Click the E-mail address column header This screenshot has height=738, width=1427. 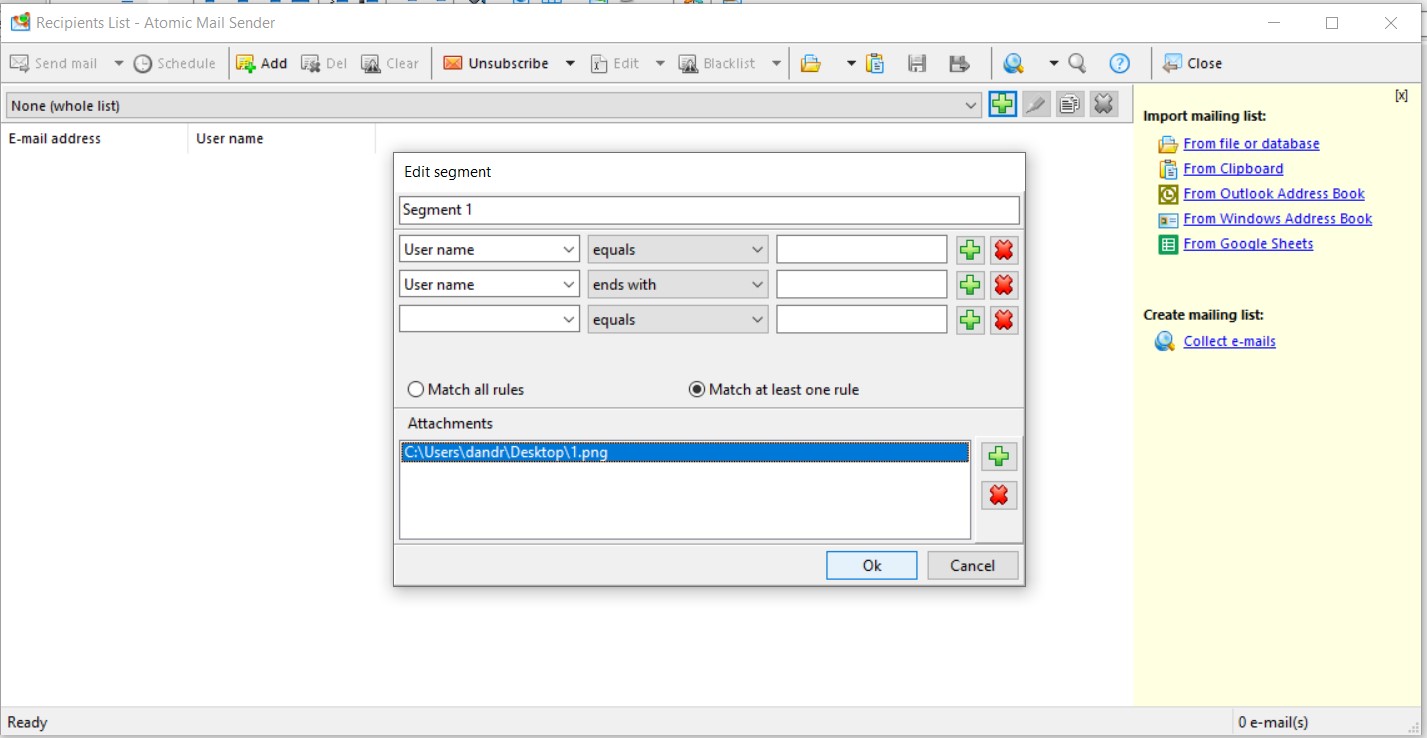pyautogui.click(x=94, y=139)
